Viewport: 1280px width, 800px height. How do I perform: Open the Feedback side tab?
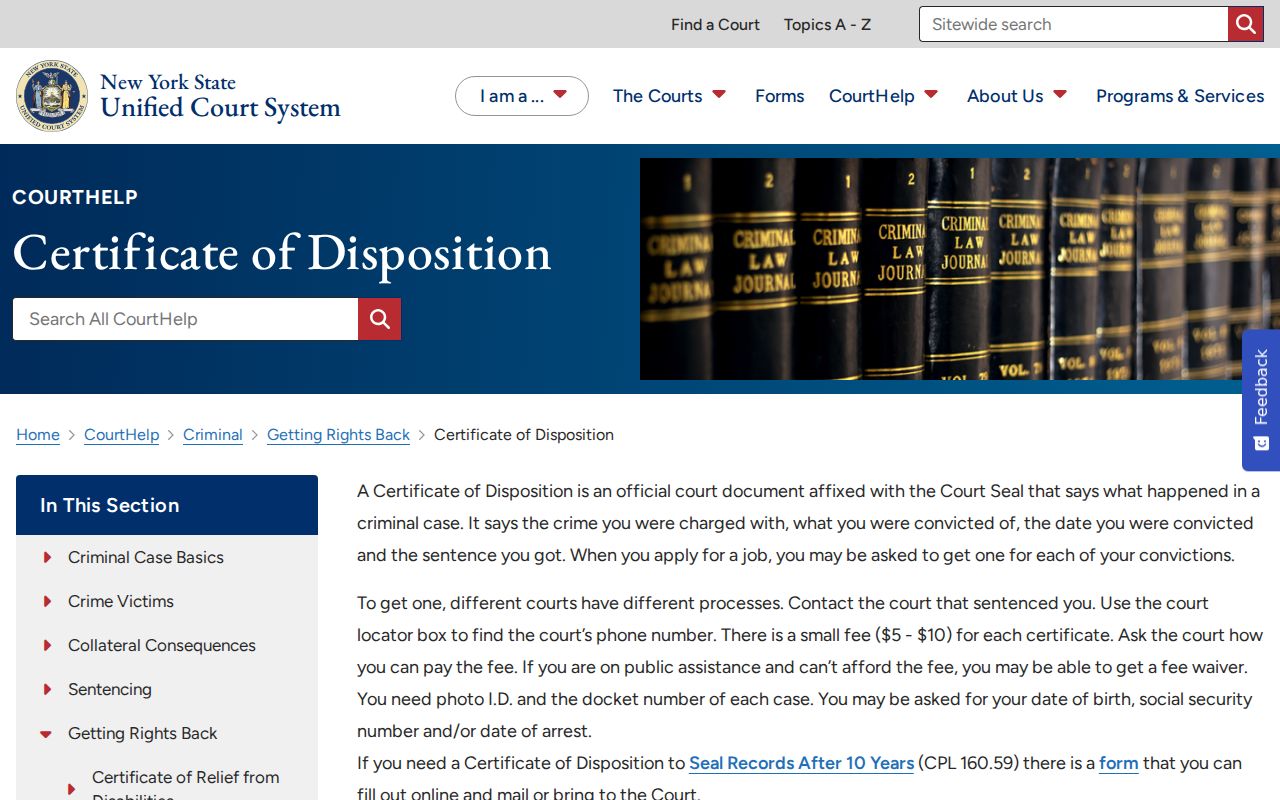pyautogui.click(x=1261, y=400)
